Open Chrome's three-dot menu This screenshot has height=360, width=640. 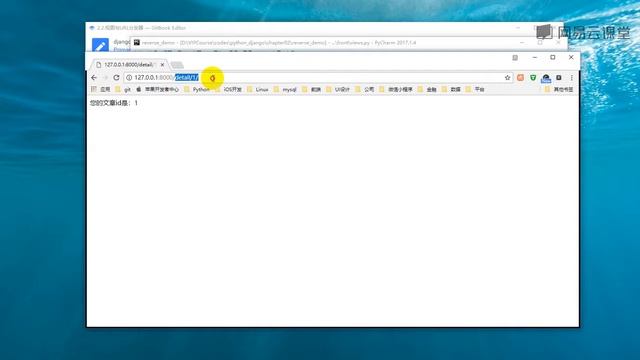coord(571,78)
